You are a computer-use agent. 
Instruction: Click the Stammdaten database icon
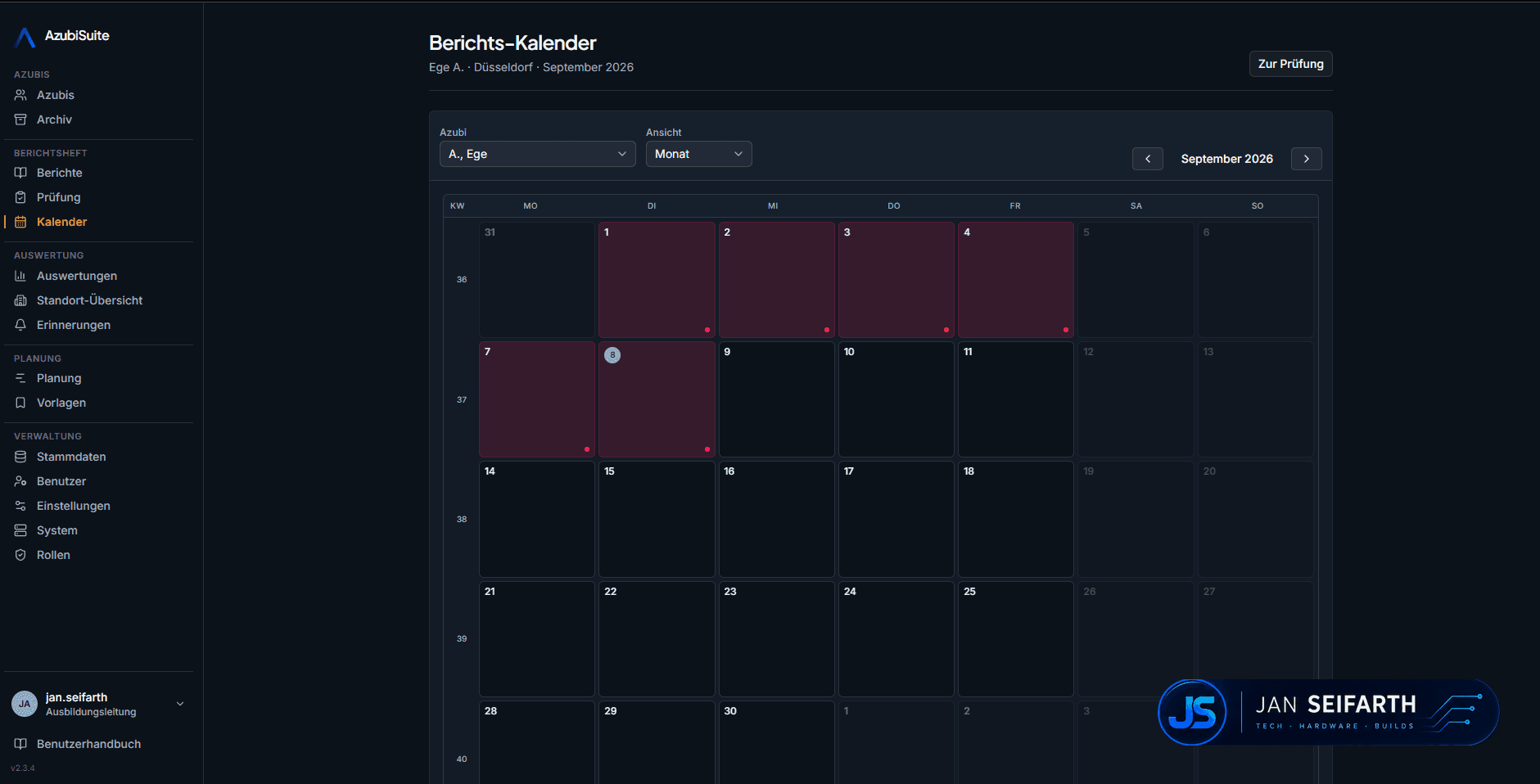point(20,457)
